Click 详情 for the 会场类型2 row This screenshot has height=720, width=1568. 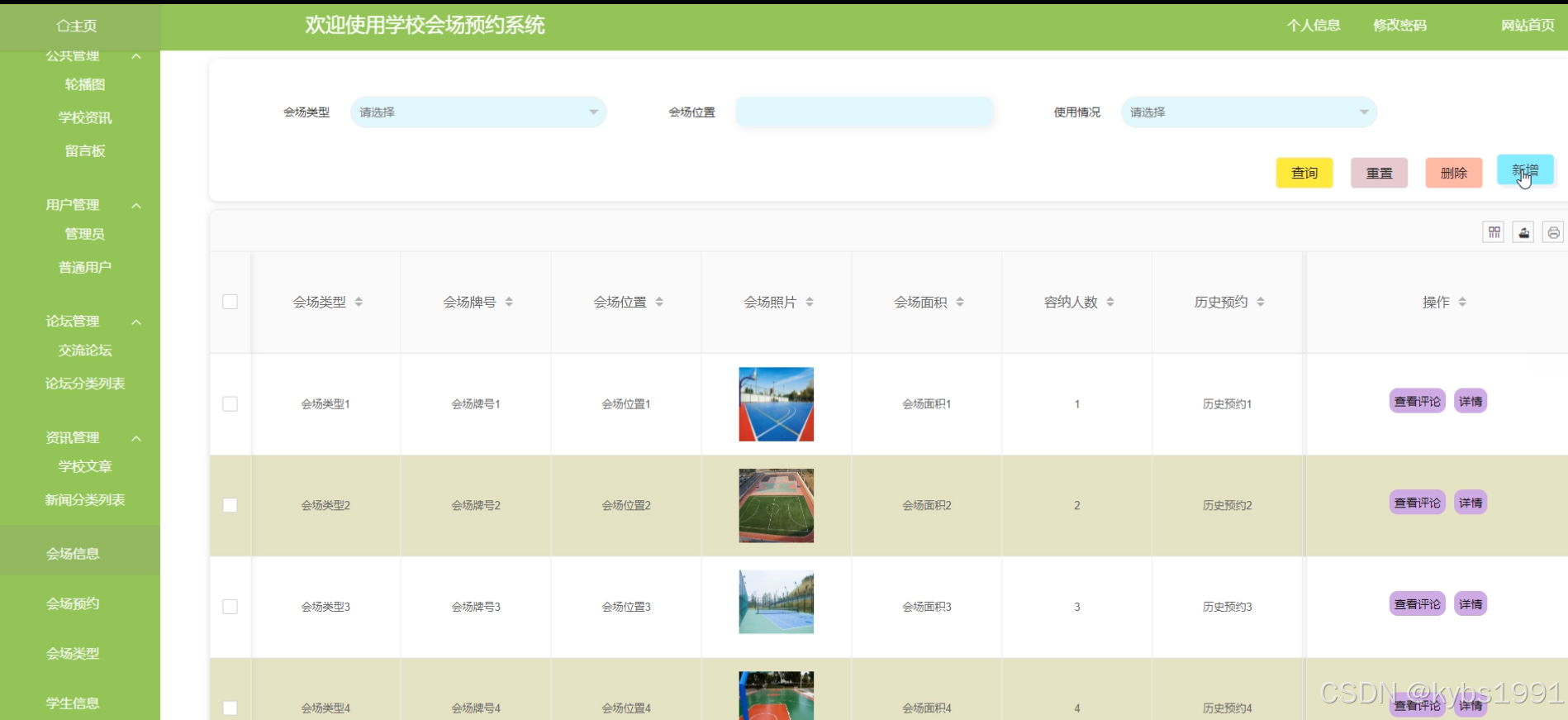click(1471, 503)
